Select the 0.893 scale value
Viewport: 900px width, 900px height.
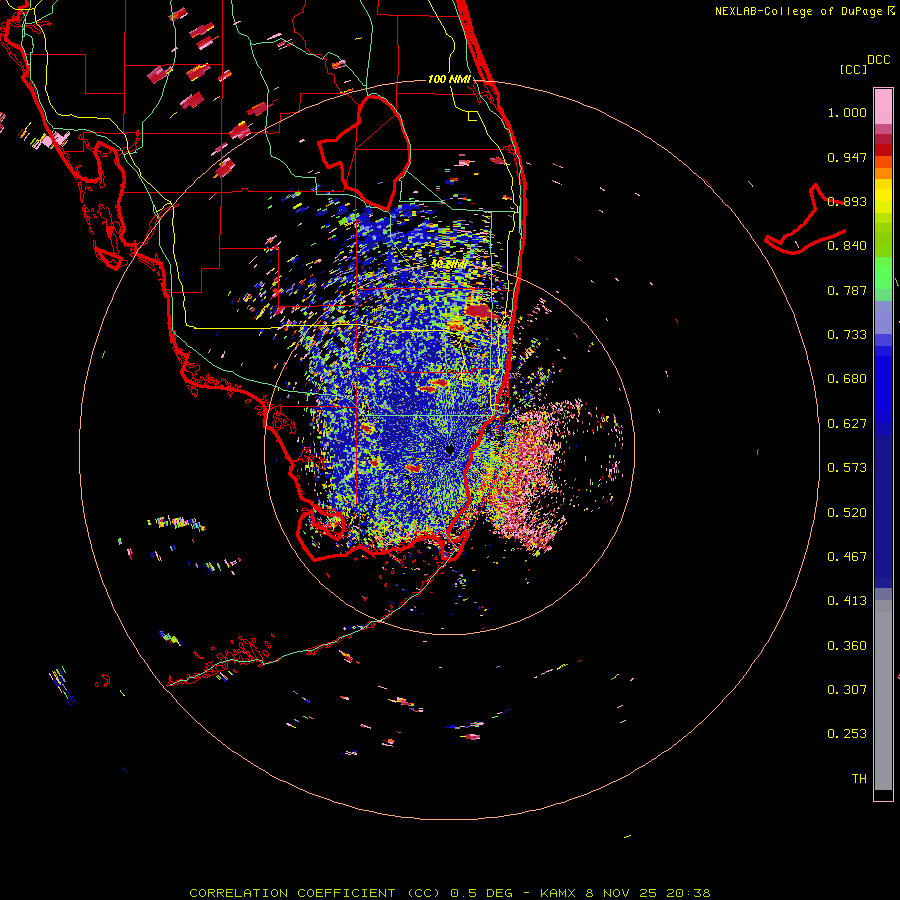(x=847, y=201)
